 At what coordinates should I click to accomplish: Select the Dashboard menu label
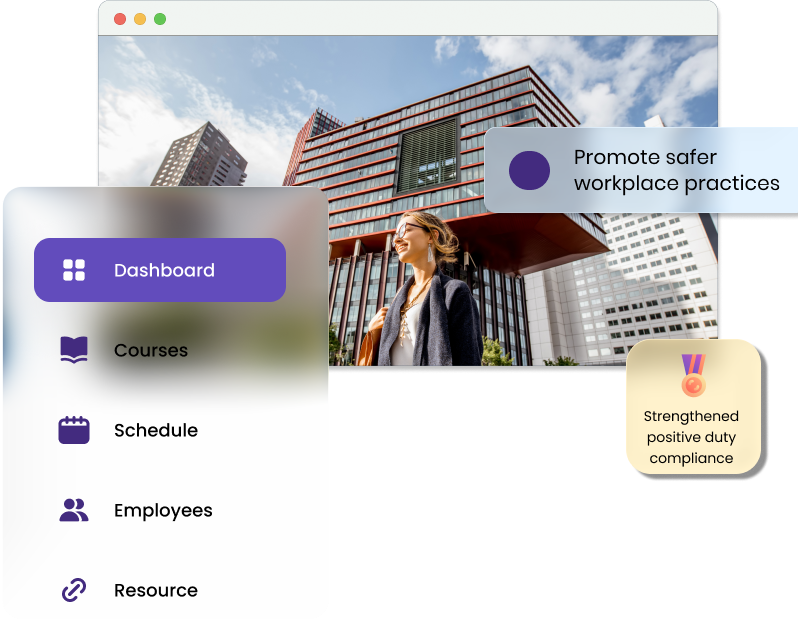pos(164,270)
